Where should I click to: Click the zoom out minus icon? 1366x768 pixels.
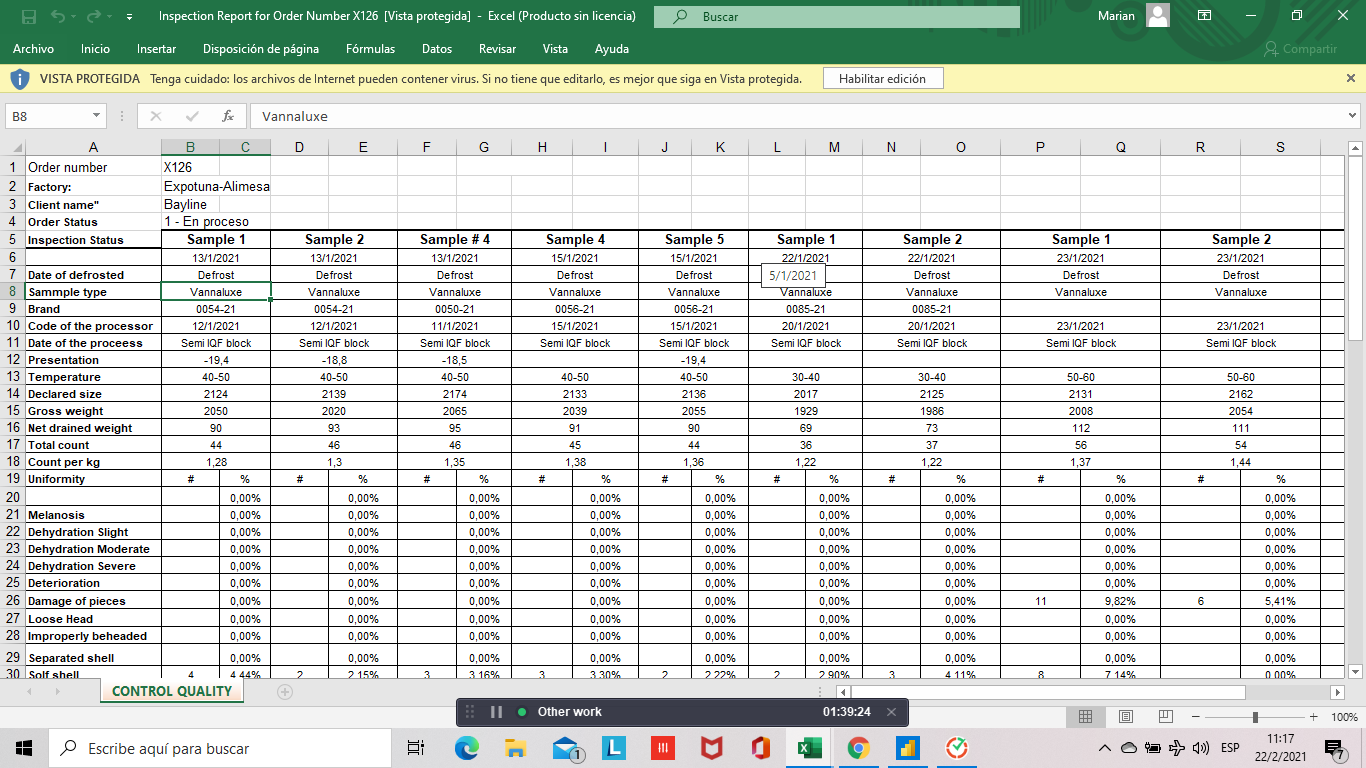coord(1197,717)
